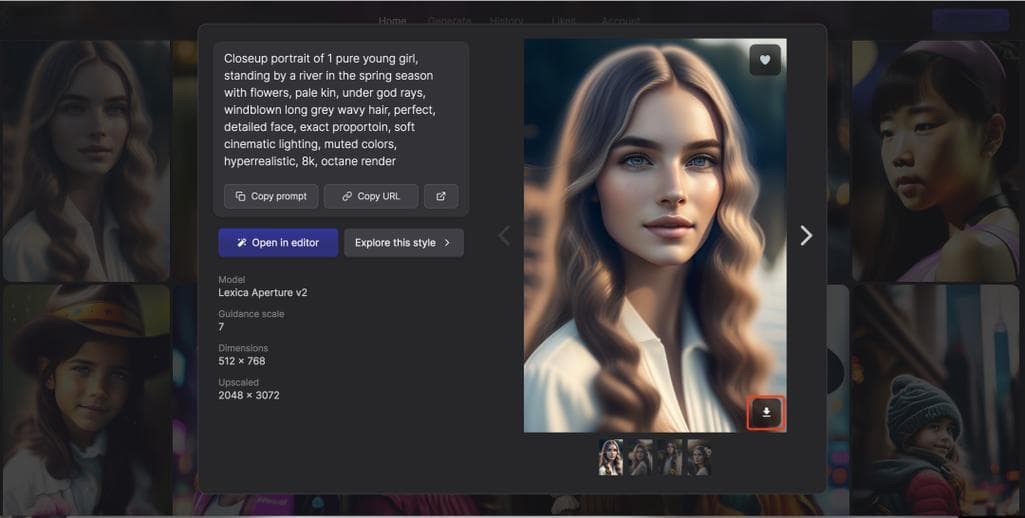Select the fourth variation thumbnail

coord(699,457)
